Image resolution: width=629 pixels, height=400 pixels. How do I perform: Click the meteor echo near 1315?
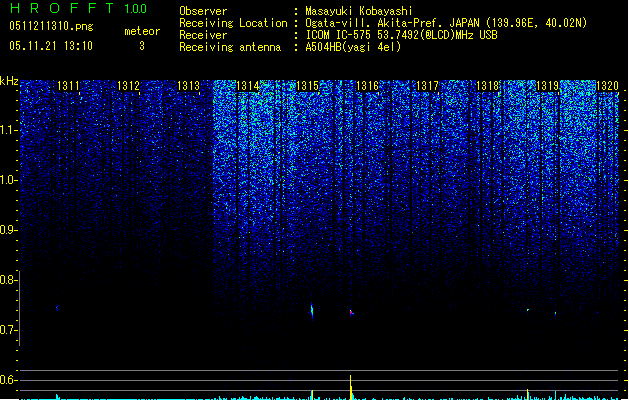pyautogui.click(x=312, y=311)
